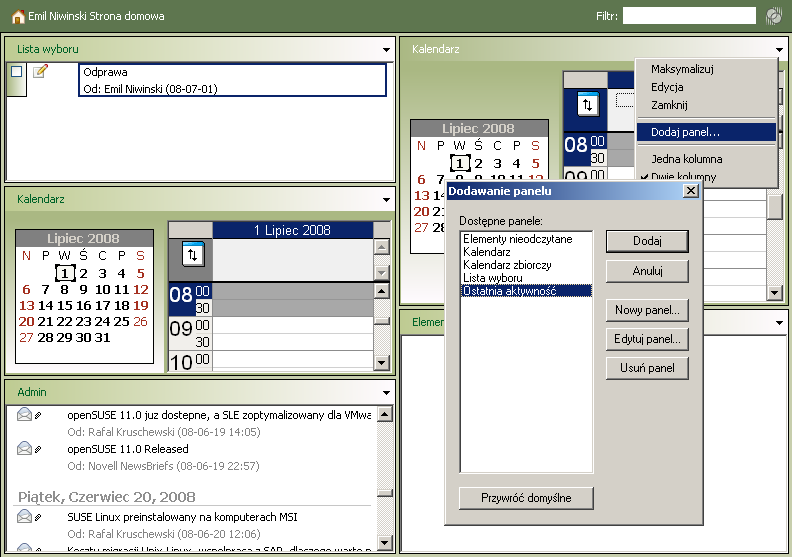Tick the checkbox beside the Odprawa item
792x557 pixels.
click(x=17, y=71)
